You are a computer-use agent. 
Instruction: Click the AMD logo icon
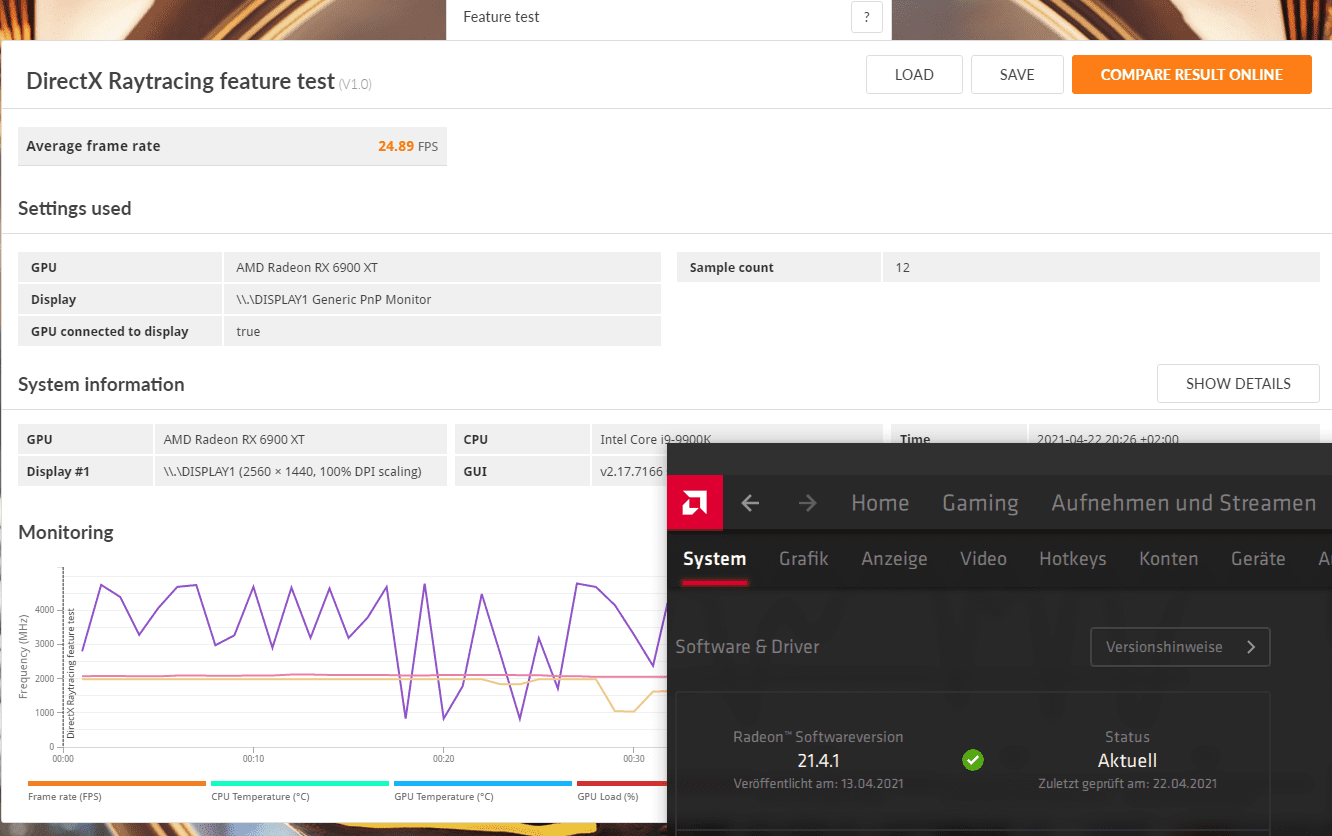pyautogui.click(x=695, y=503)
